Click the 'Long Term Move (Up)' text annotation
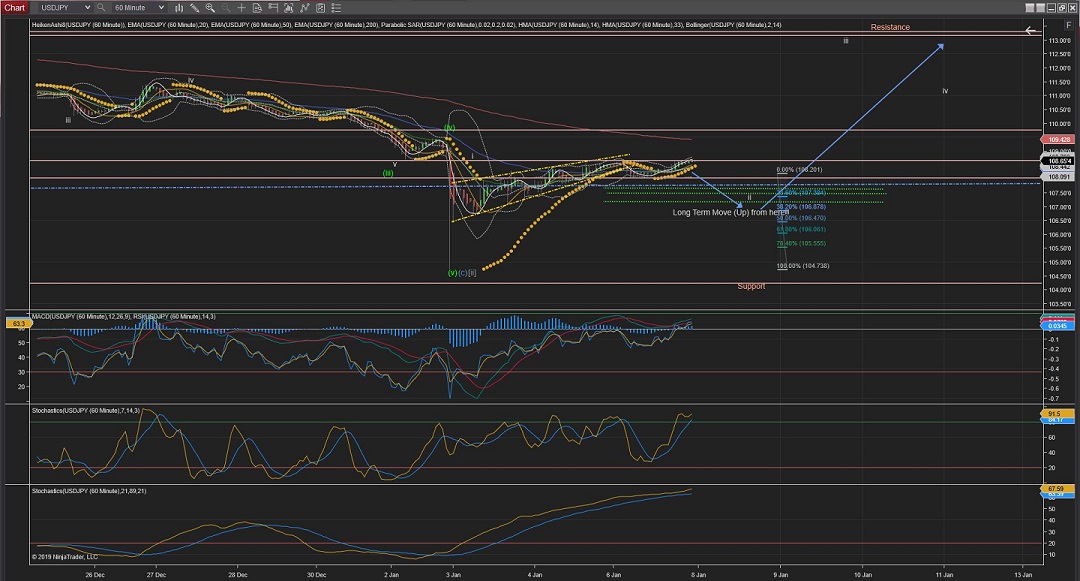This screenshot has width=1080, height=581. (730, 212)
